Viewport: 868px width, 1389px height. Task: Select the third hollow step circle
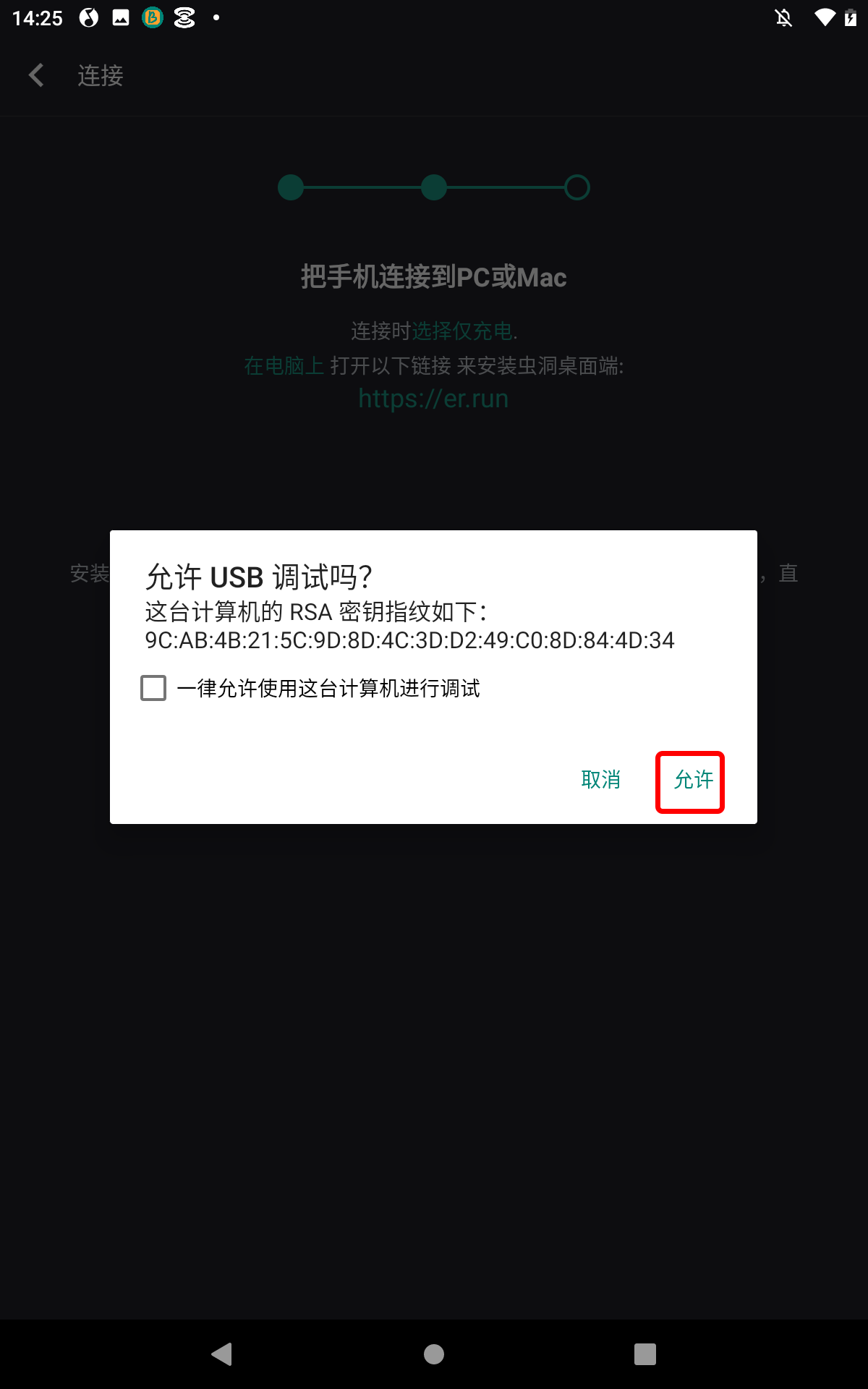click(x=577, y=187)
